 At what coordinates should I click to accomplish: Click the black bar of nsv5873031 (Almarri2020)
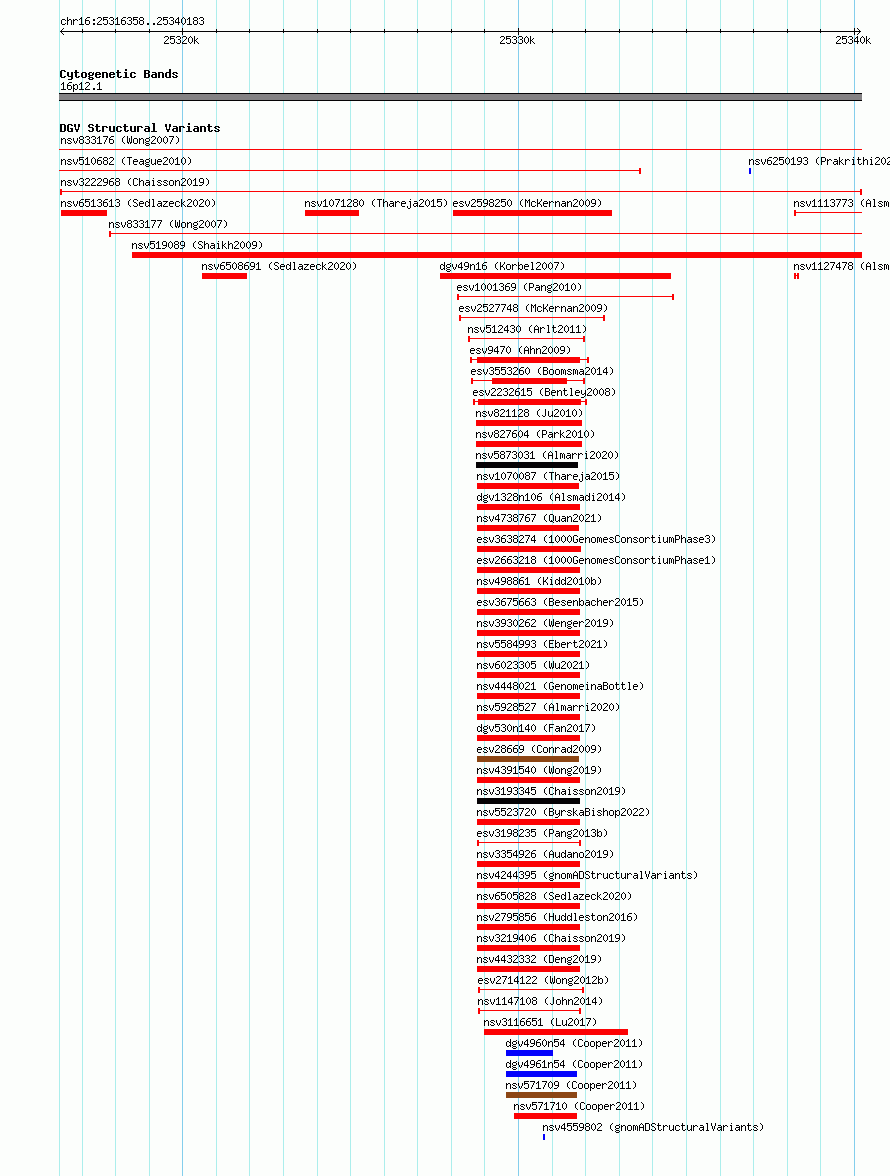pyautogui.click(x=527, y=465)
